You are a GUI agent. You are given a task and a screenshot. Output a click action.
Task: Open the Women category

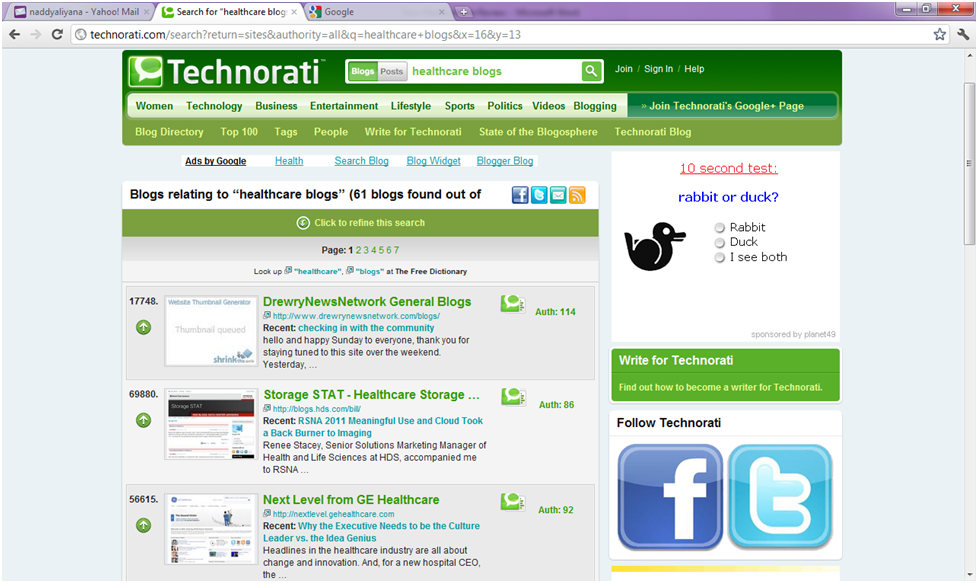pos(154,106)
